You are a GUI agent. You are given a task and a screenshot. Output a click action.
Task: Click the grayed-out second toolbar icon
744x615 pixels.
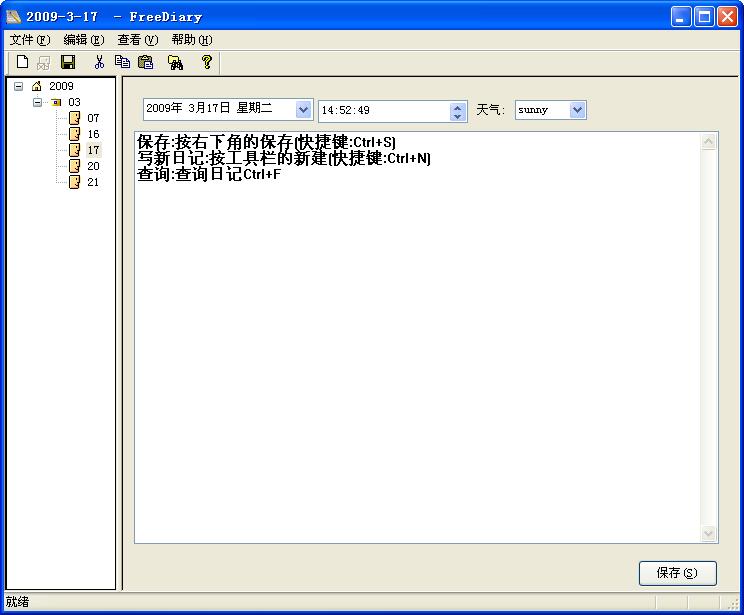[x=44, y=62]
